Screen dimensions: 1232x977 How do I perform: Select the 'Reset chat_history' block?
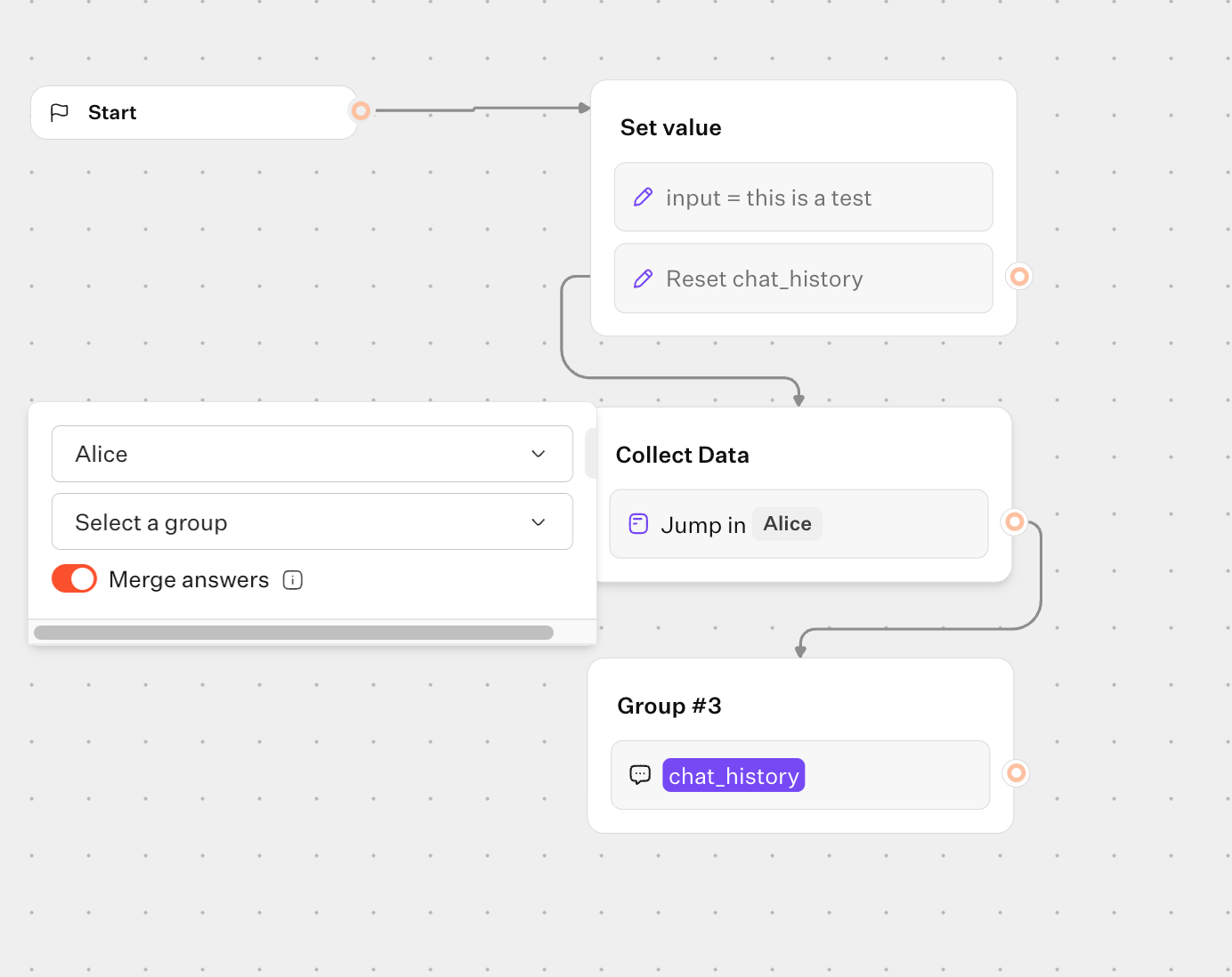click(803, 279)
